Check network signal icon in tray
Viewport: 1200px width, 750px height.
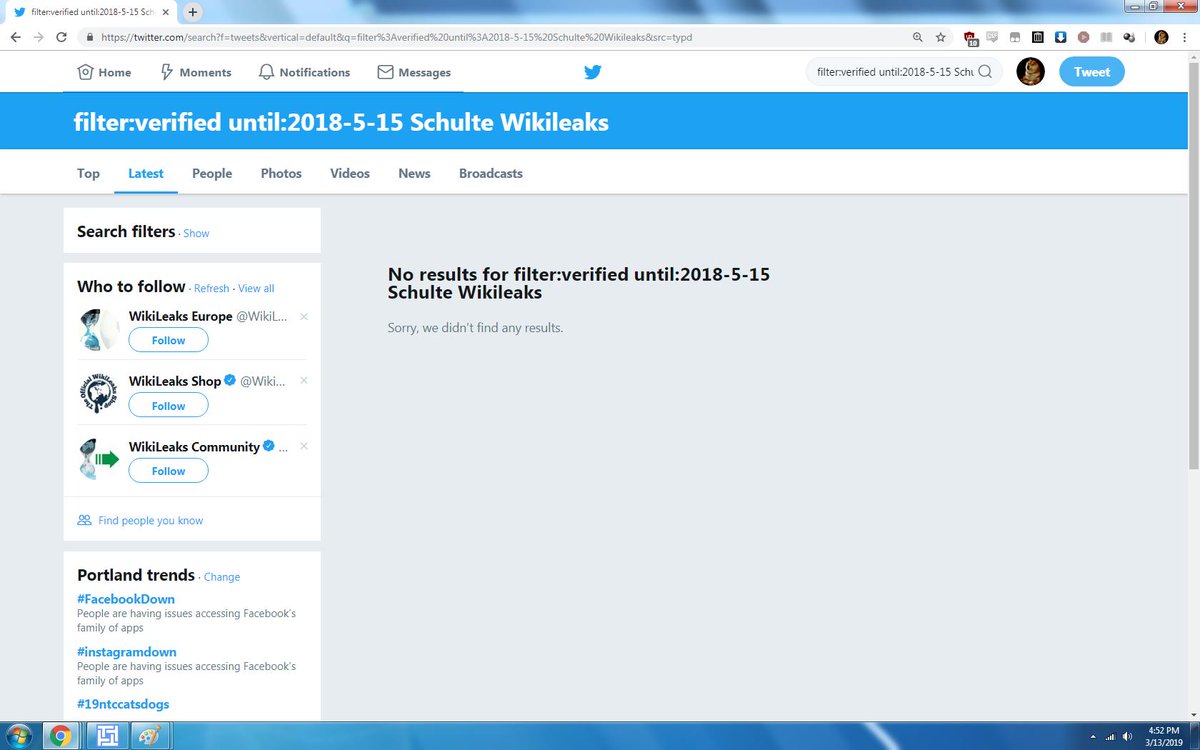1108,736
